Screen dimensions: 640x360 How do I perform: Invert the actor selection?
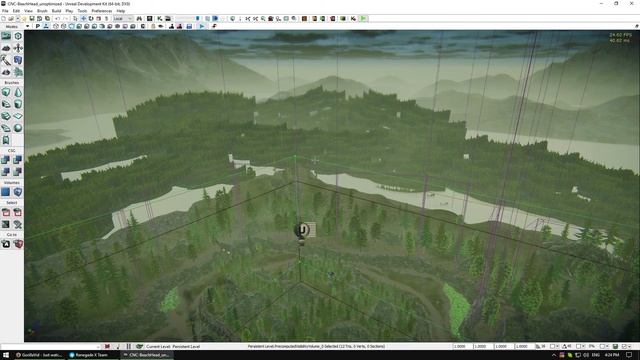click(6, 224)
